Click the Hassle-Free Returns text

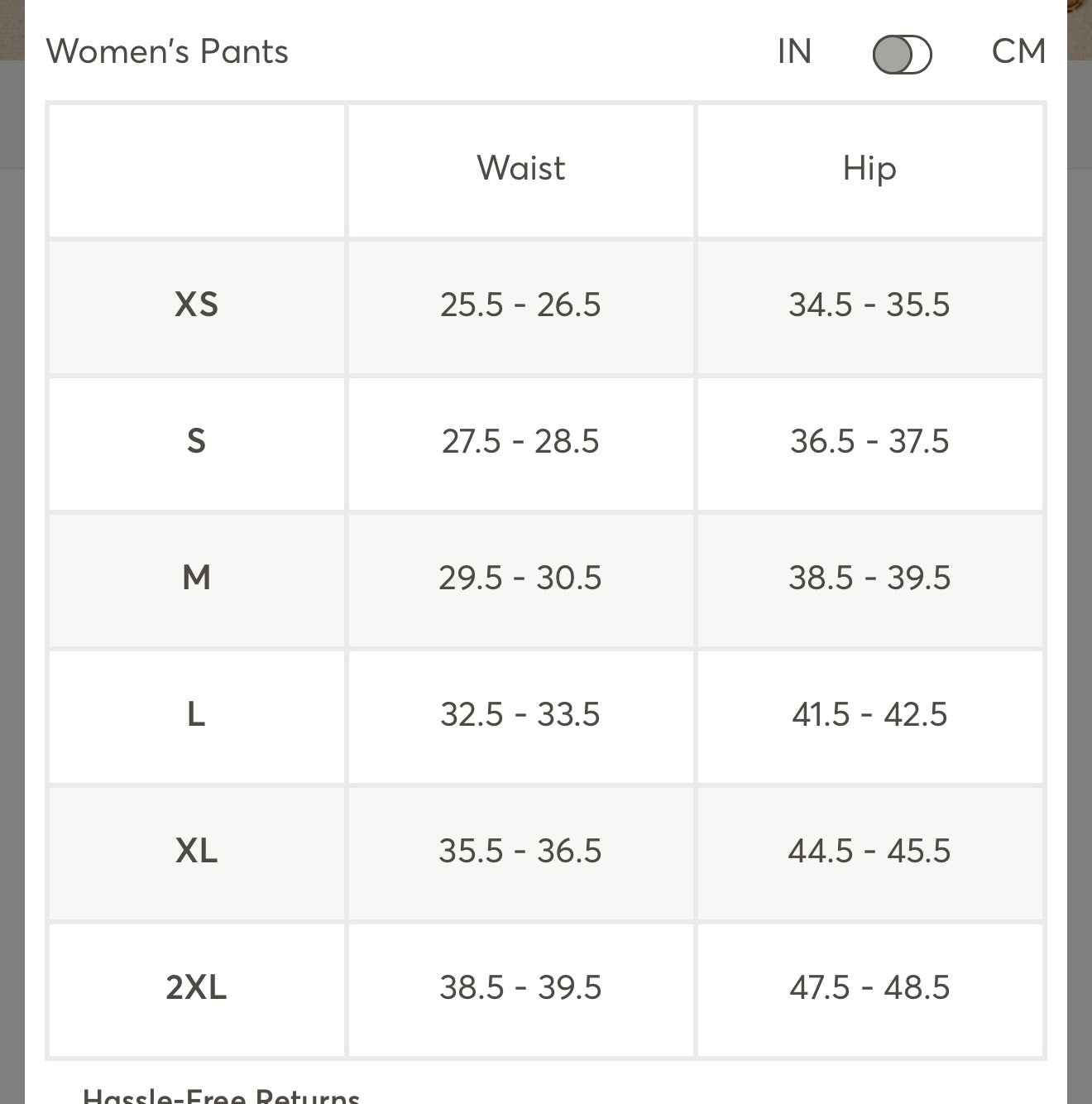pos(222,1095)
